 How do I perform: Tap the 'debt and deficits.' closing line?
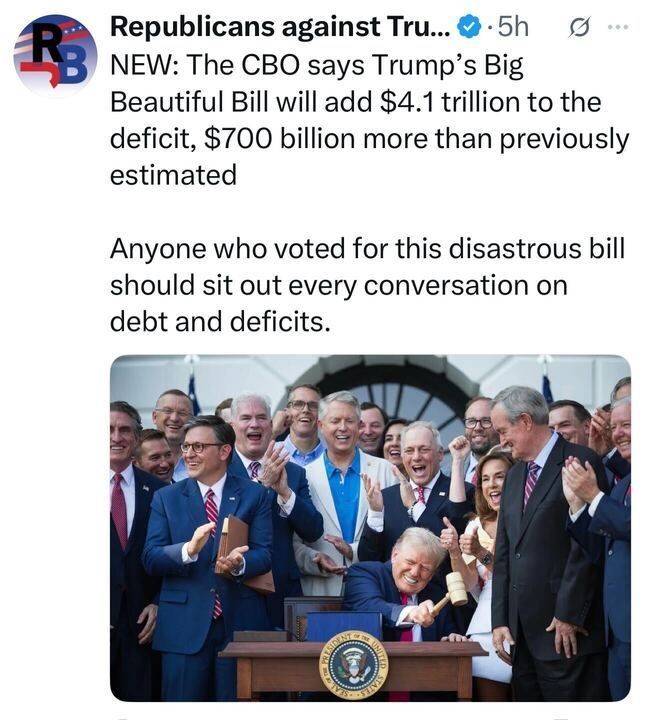[220, 321]
